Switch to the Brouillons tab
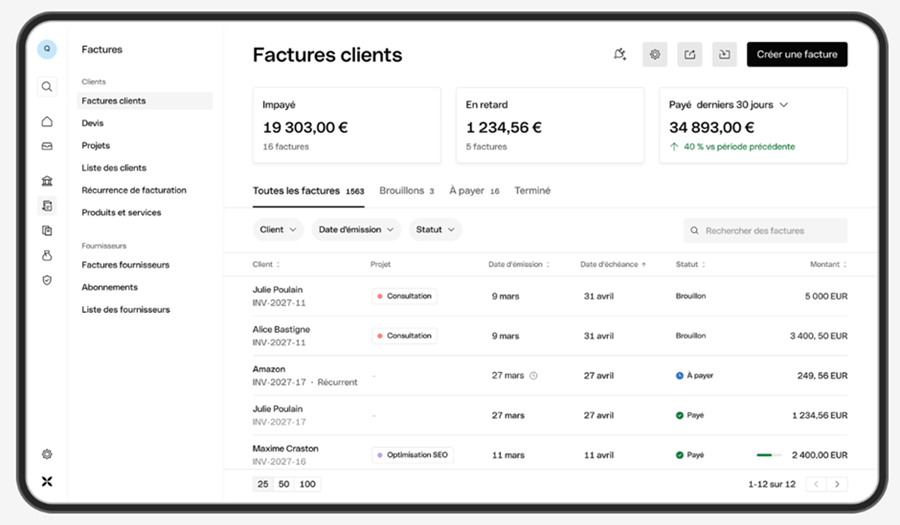 click(406, 190)
